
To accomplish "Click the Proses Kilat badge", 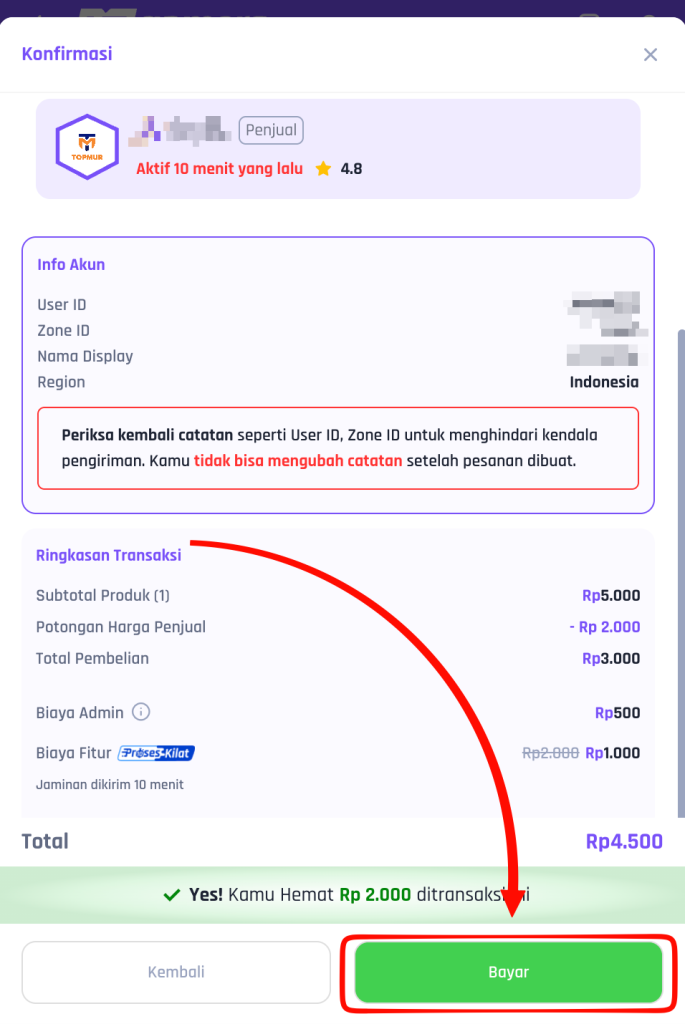I will (156, 753).
